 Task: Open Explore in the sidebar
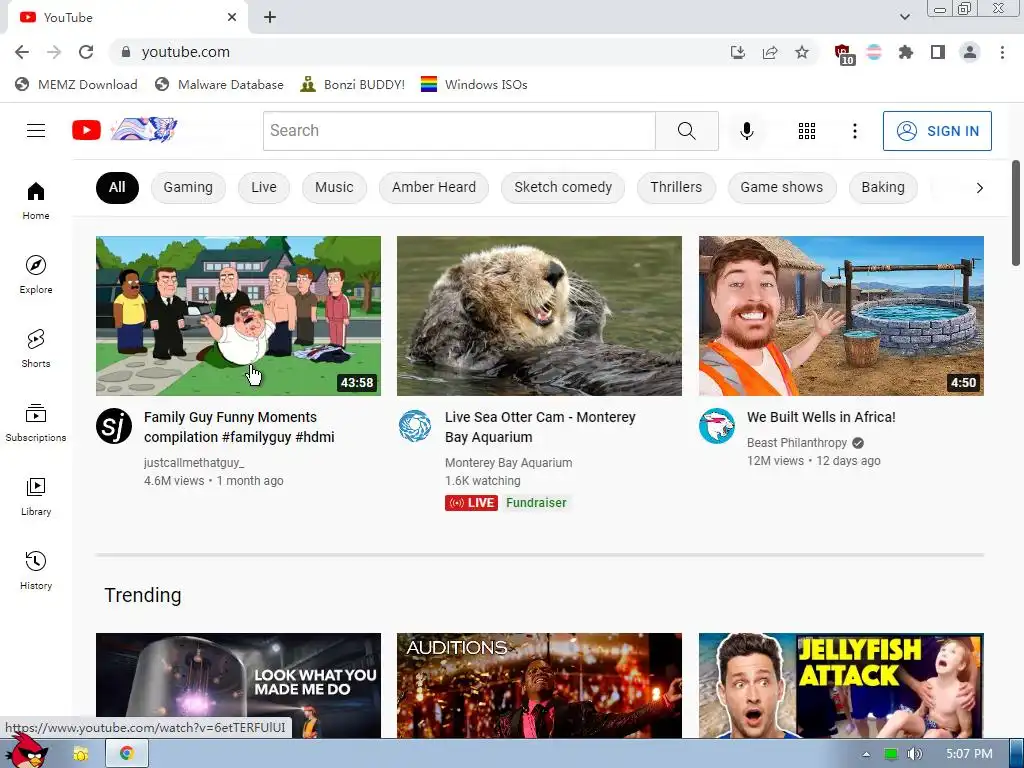coord(36,274)
